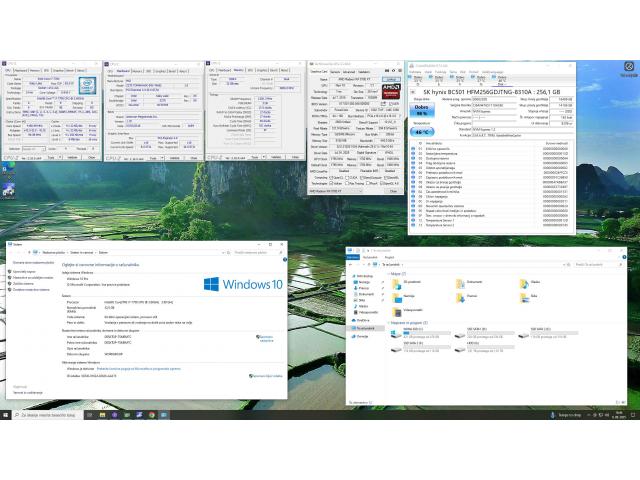
Task: Open the Prenosi folder in Explorer content pane
Action: point(467,298)
